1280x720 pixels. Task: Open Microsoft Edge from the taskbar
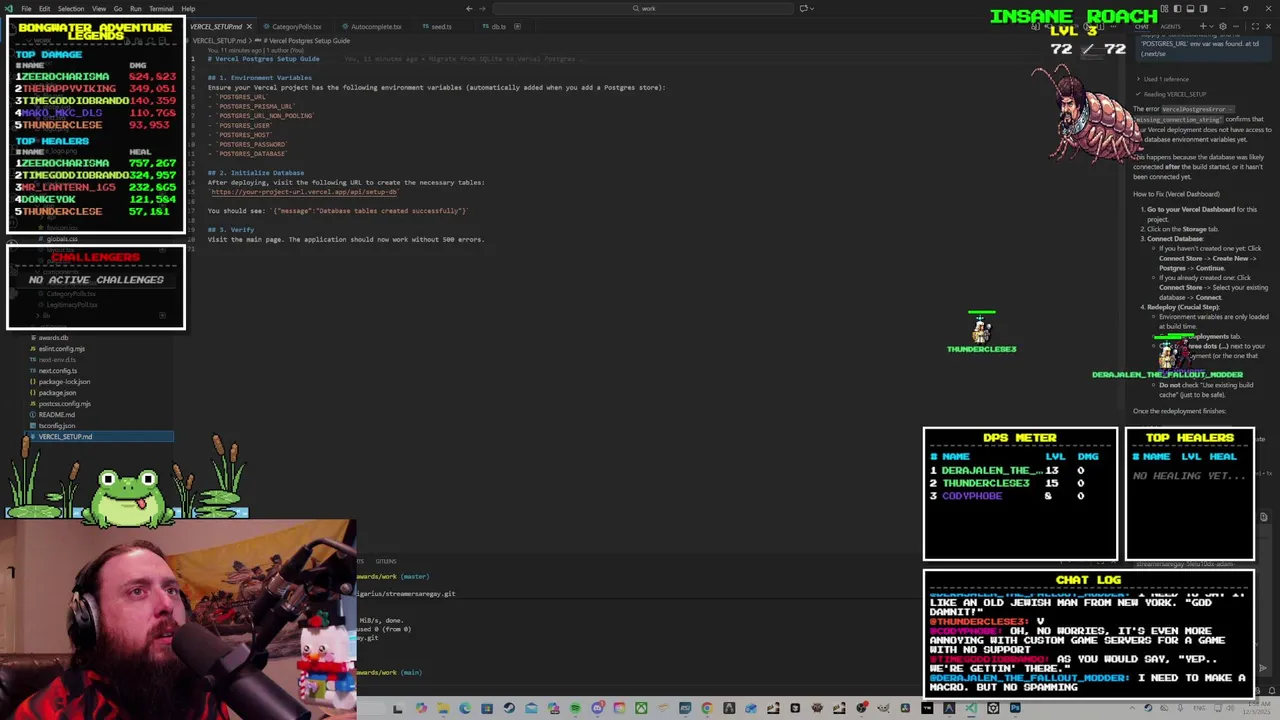(x=465, y=708)
